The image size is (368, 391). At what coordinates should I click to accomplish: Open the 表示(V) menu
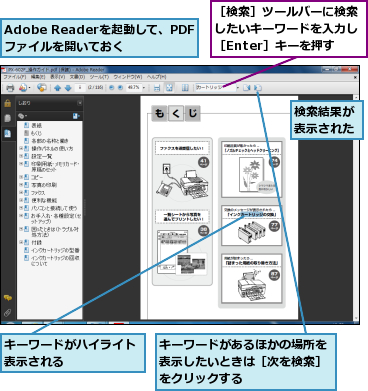point(58,77)
